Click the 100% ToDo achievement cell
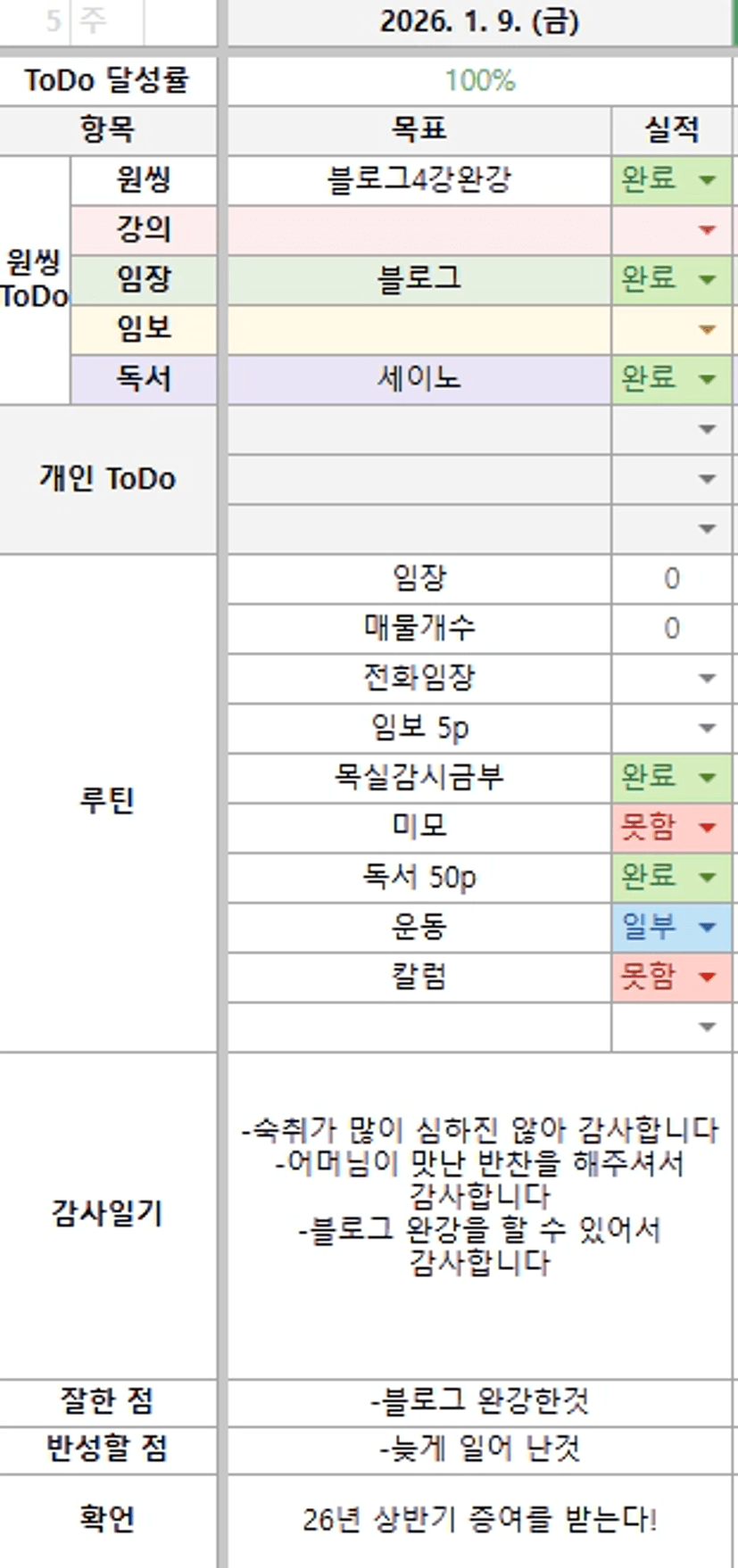Viewport: 738px width, 1568px height. click(479, 81)
